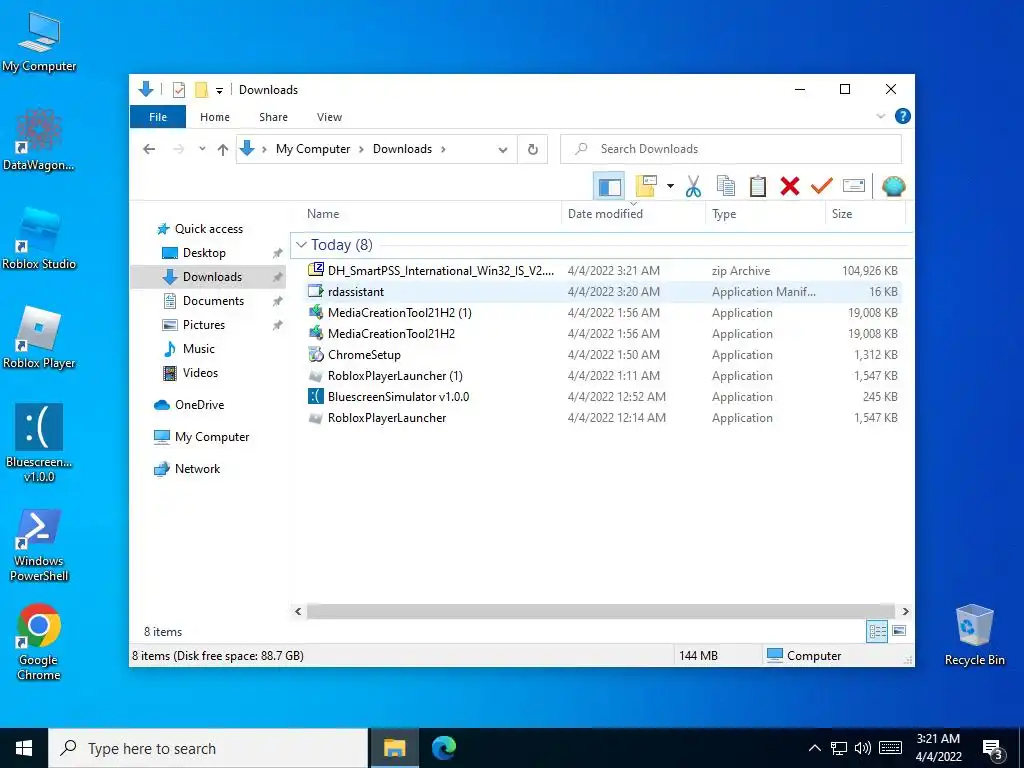Toggle the preview pane toolbar icon

[x=609, y=187]
